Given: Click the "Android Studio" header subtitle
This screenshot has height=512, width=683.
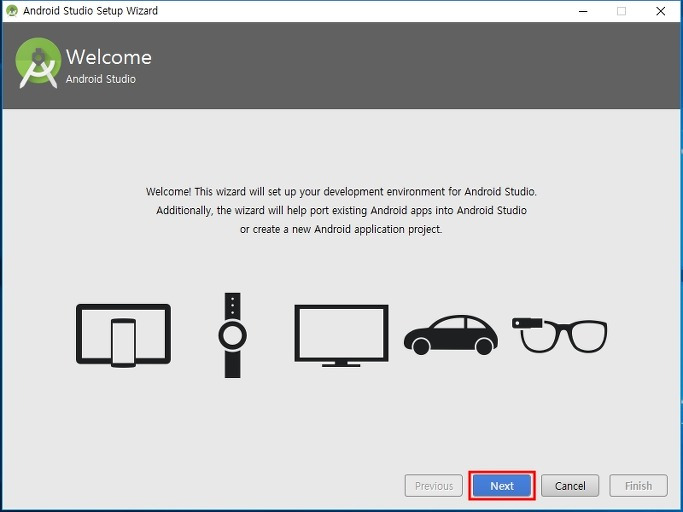Looking at the screenshot, I should [x=101, y=79].
